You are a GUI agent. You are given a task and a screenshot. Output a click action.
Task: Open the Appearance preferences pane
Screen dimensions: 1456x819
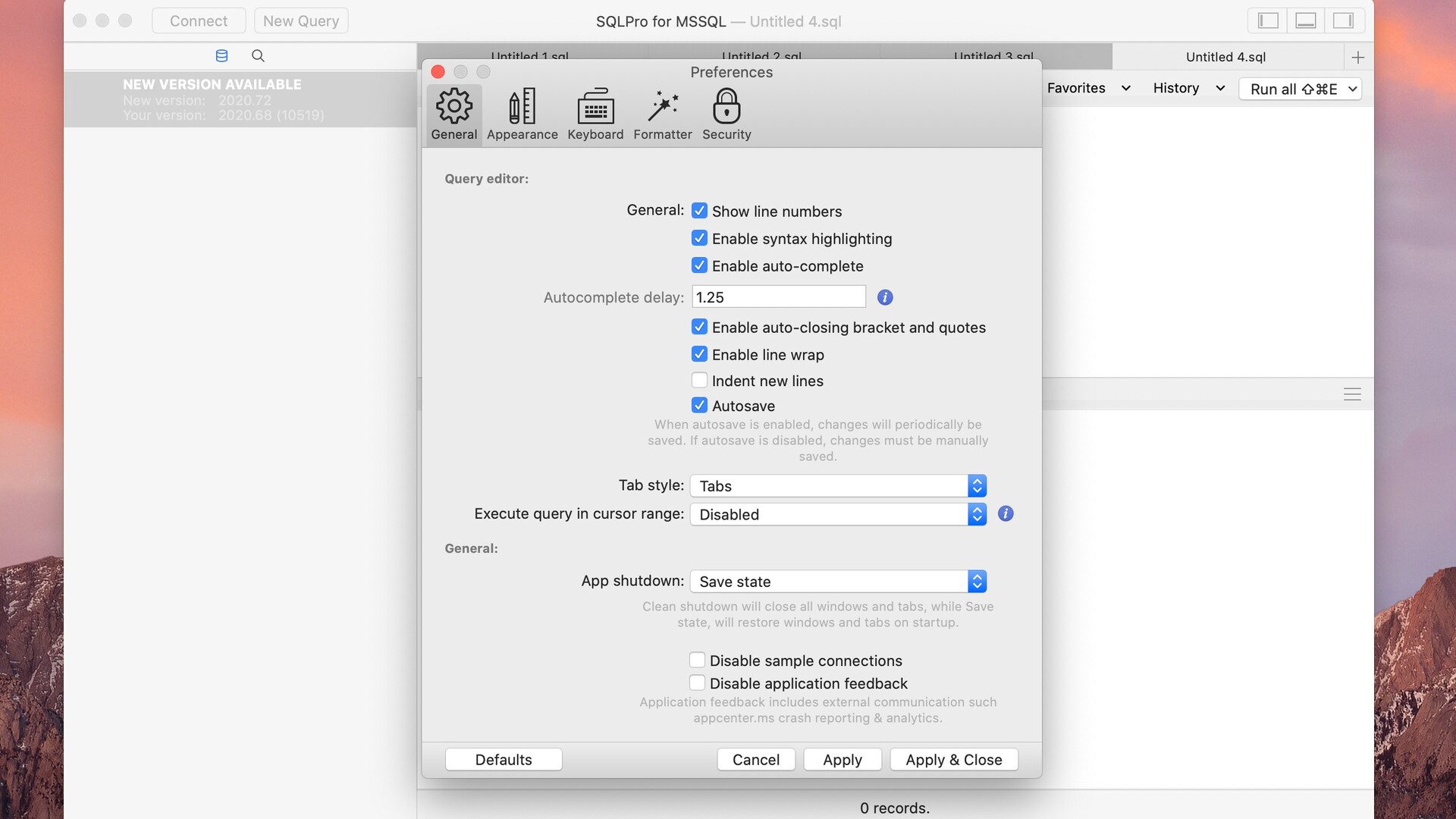coord(522,115)
